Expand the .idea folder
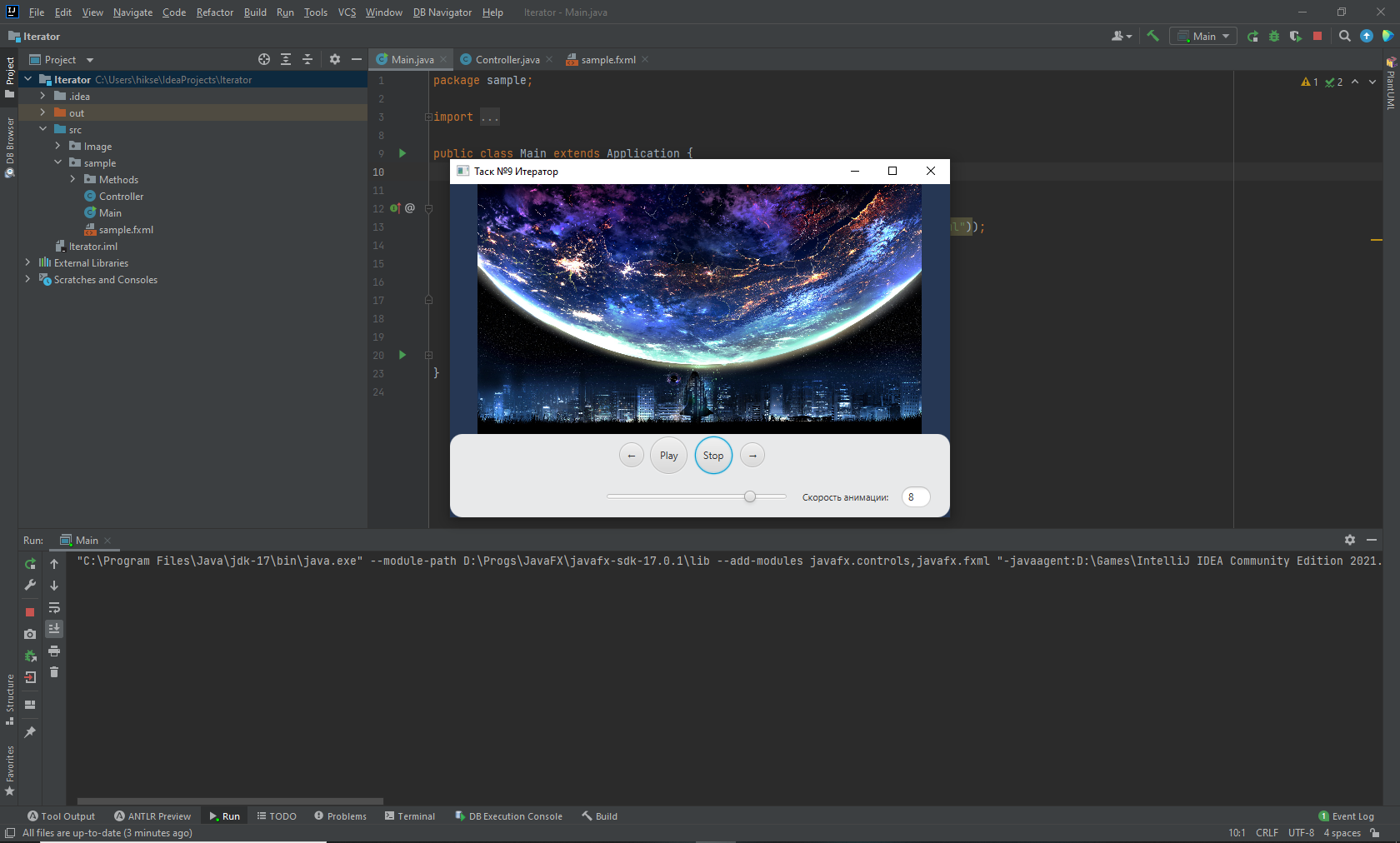The height and width of the screenshot is (843, 1400). pos(42,96)
